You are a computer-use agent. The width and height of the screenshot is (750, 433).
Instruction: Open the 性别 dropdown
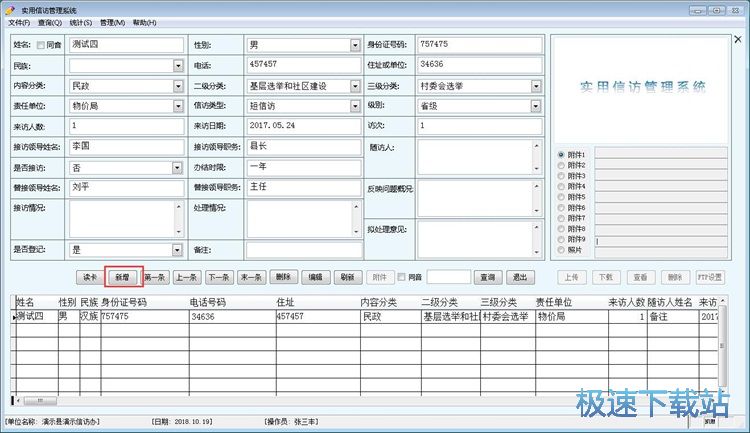(355, 45)
